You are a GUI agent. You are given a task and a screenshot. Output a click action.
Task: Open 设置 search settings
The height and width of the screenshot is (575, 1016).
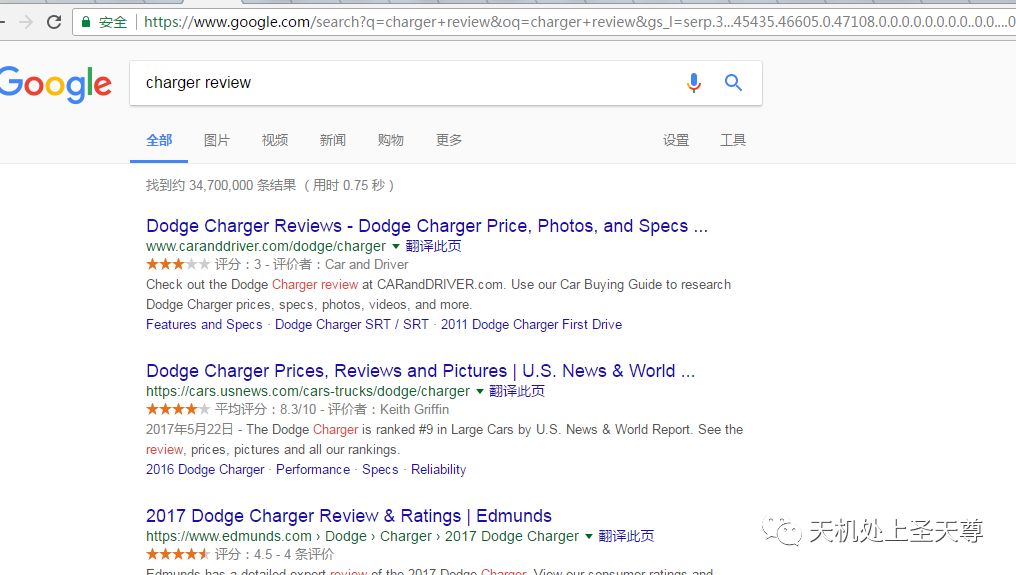tap(676, 140)
